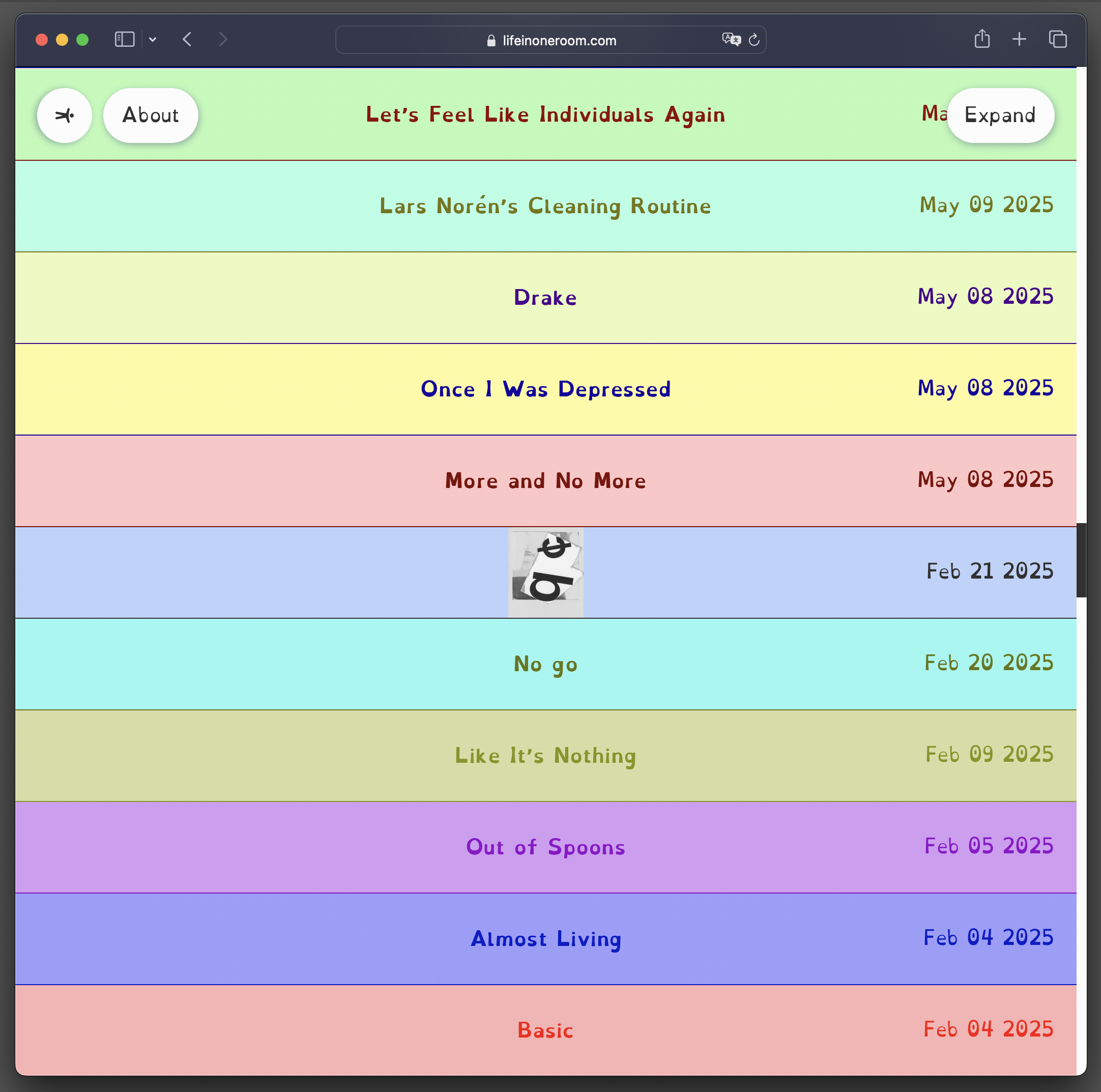1101x1092 pixels.
Task: Click the translate page icon
Action: pos(731,39)
